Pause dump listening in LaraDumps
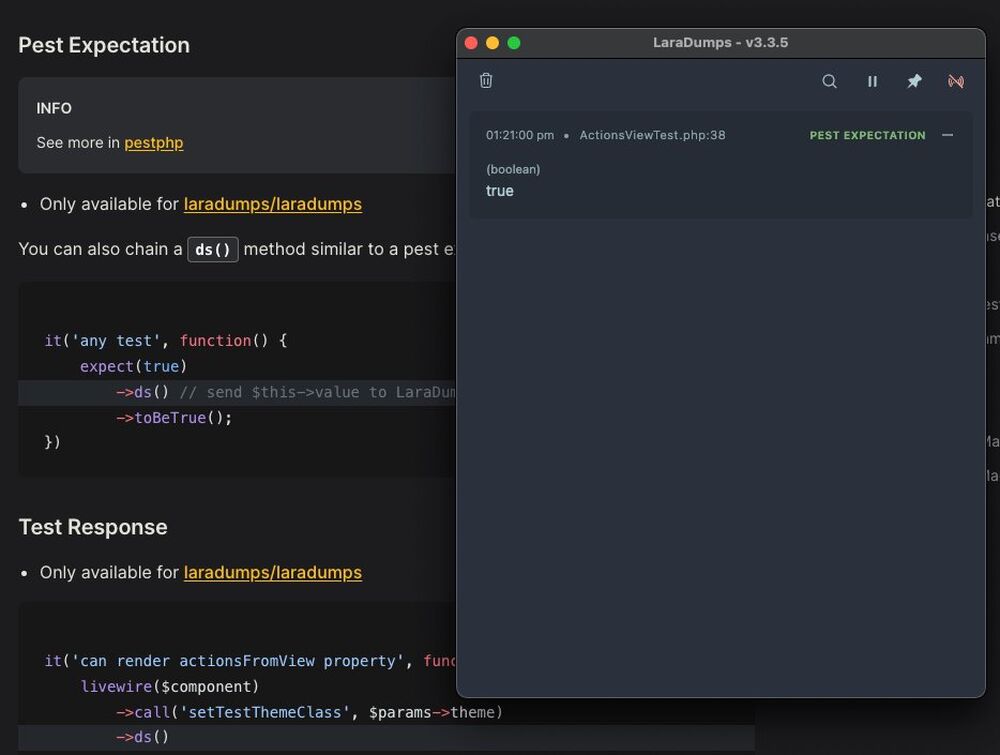The width and height of the screenshot is (1000, 755). point(872,81)
